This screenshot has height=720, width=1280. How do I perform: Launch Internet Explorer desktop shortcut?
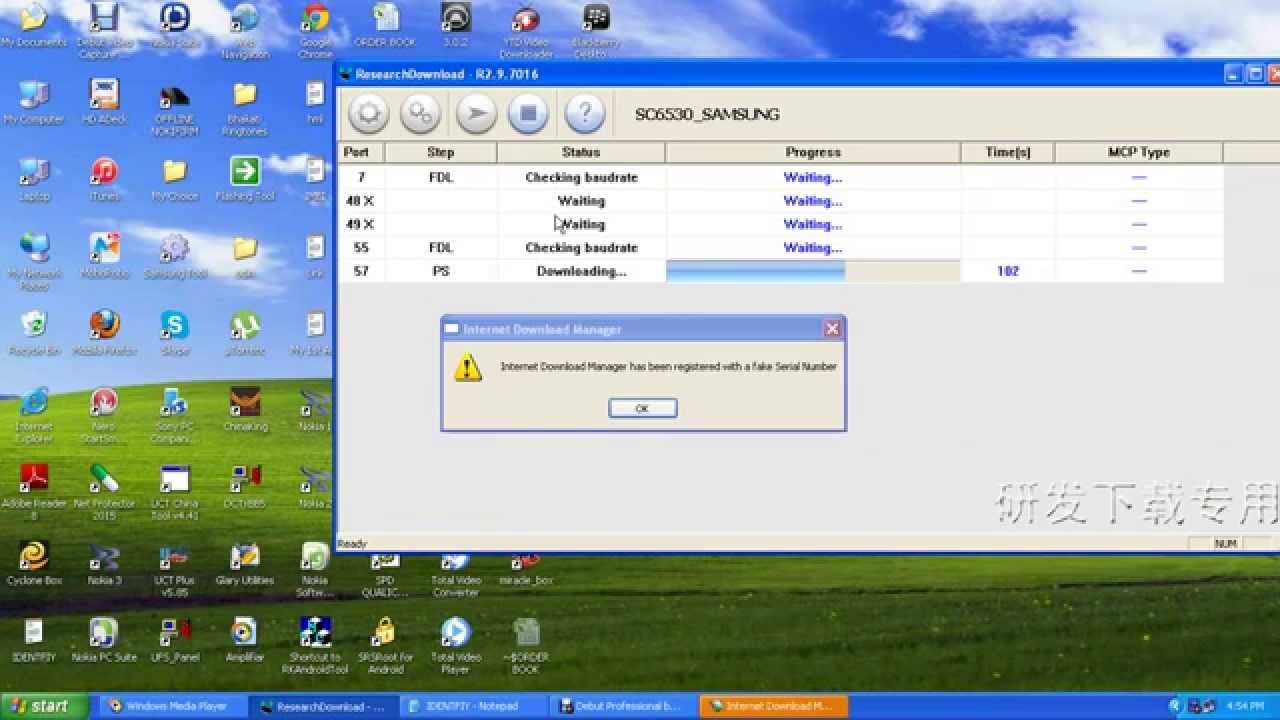click(x=34, y=415)
